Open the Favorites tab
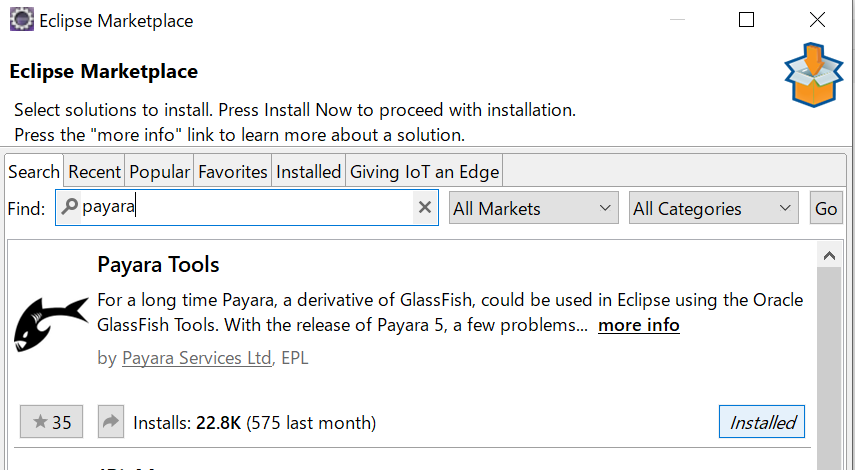855x470 pixels. tap(233, 172)
